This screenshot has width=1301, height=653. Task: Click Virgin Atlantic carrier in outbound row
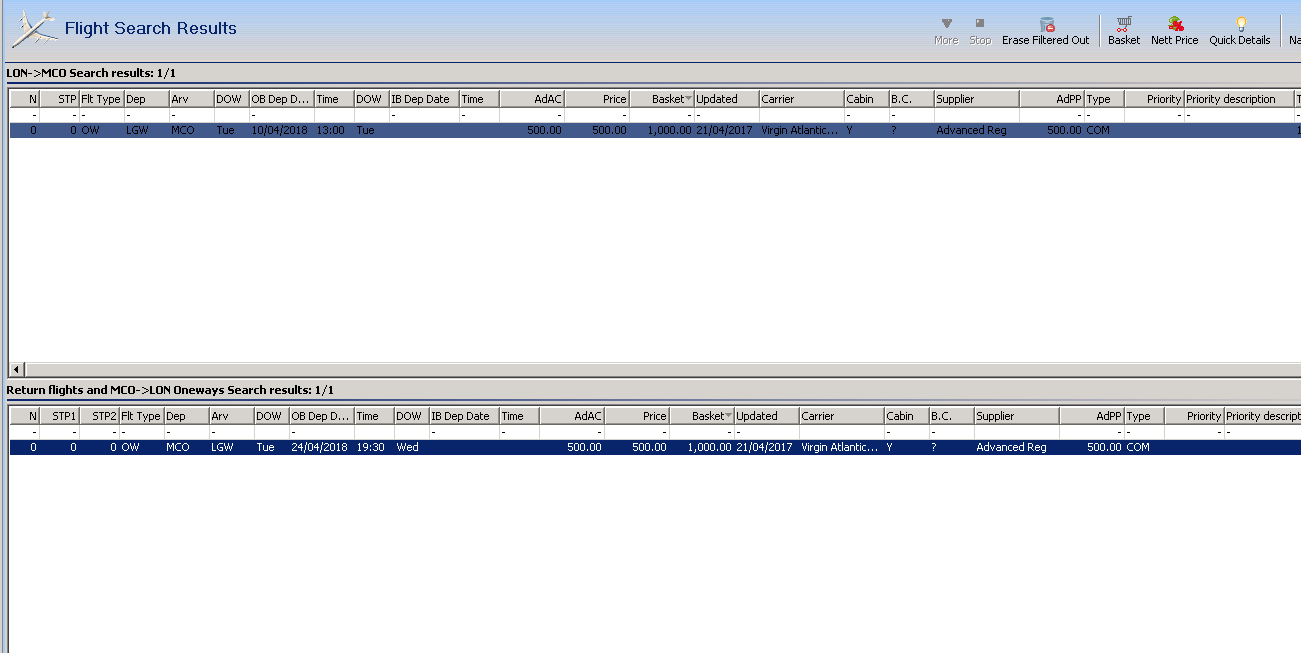click(802, 130)
